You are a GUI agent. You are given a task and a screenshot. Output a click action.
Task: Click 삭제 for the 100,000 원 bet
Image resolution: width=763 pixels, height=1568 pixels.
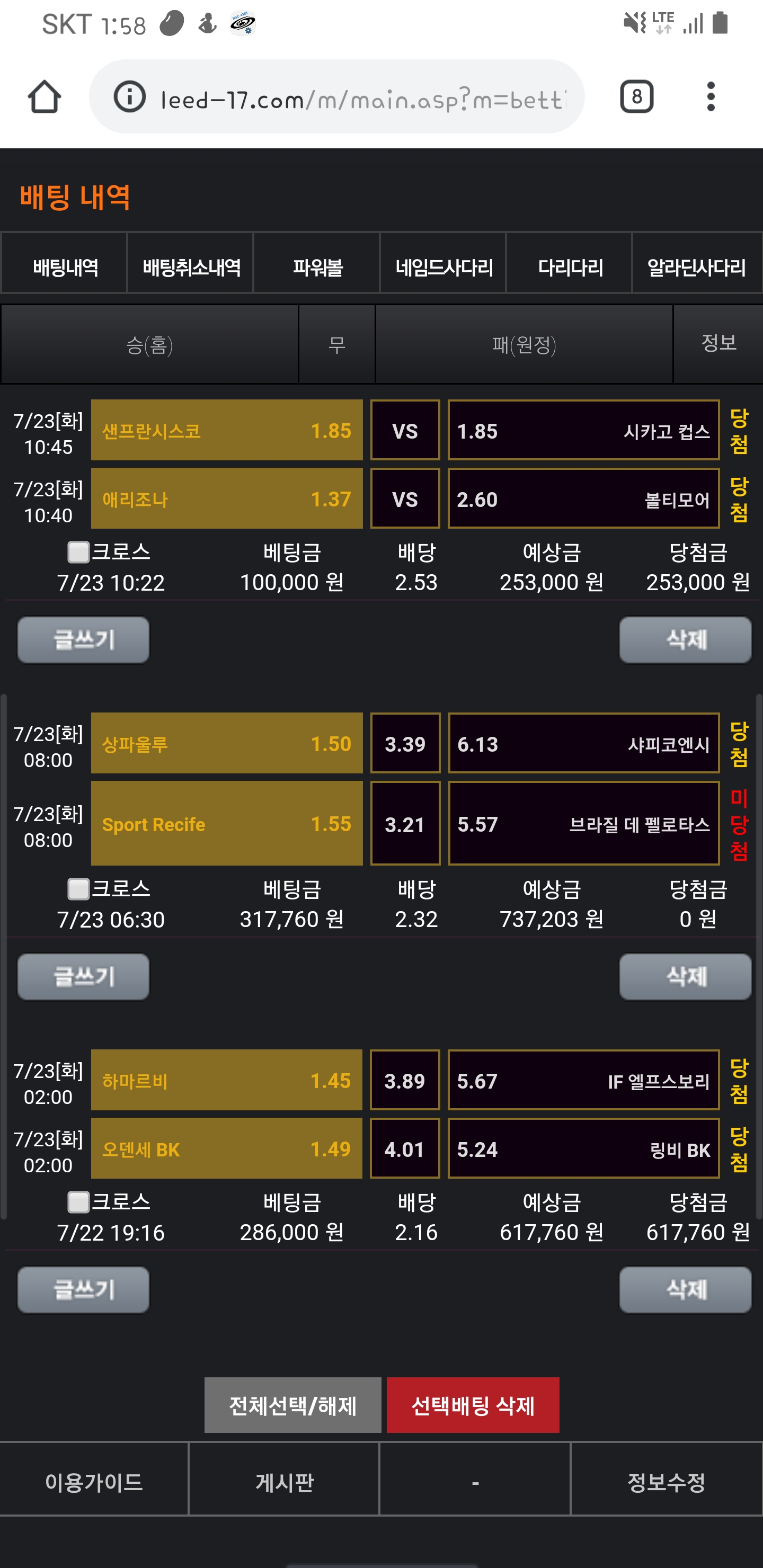click(685, 640)
